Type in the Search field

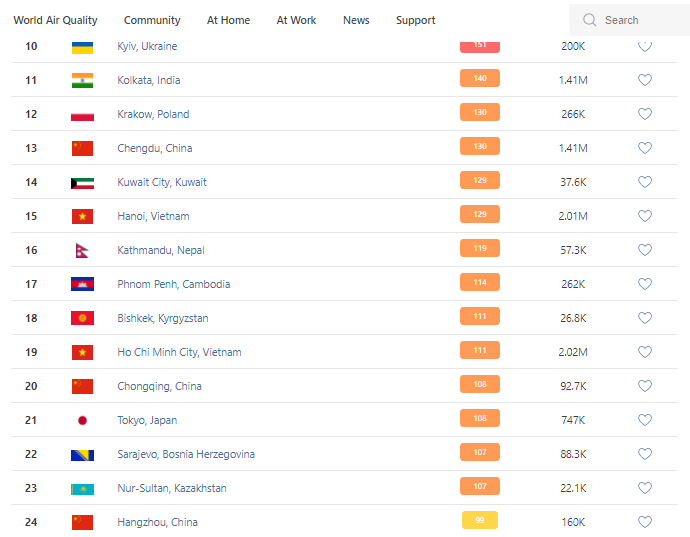[x=640, y=20]
